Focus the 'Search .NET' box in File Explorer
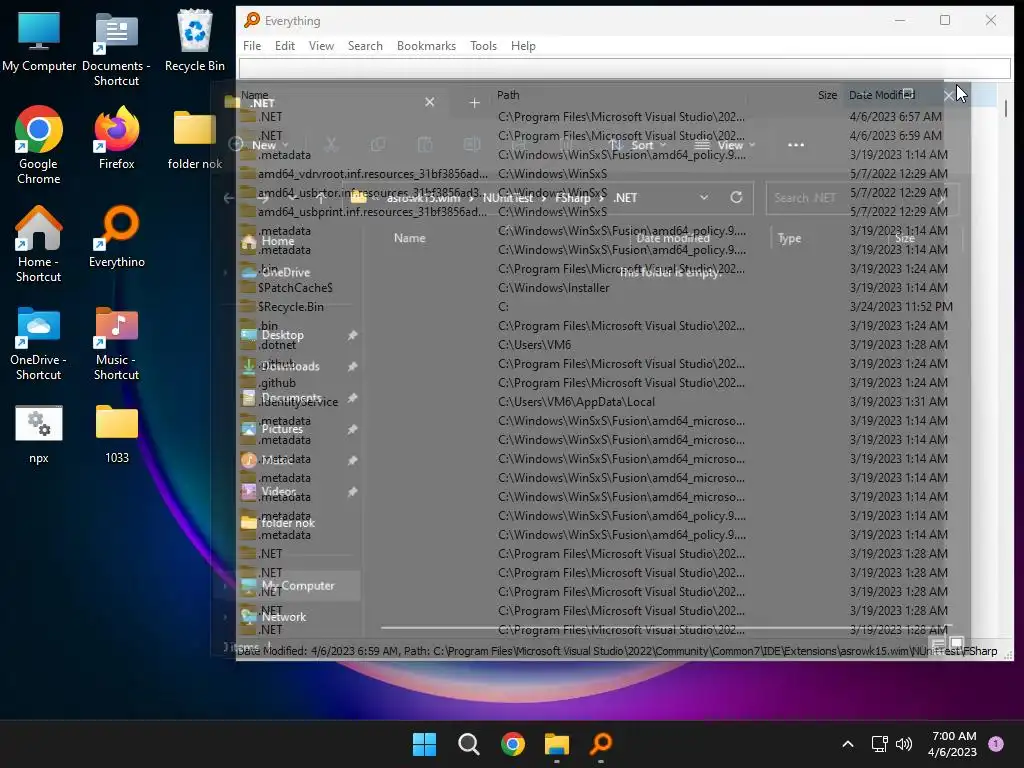 862,198
